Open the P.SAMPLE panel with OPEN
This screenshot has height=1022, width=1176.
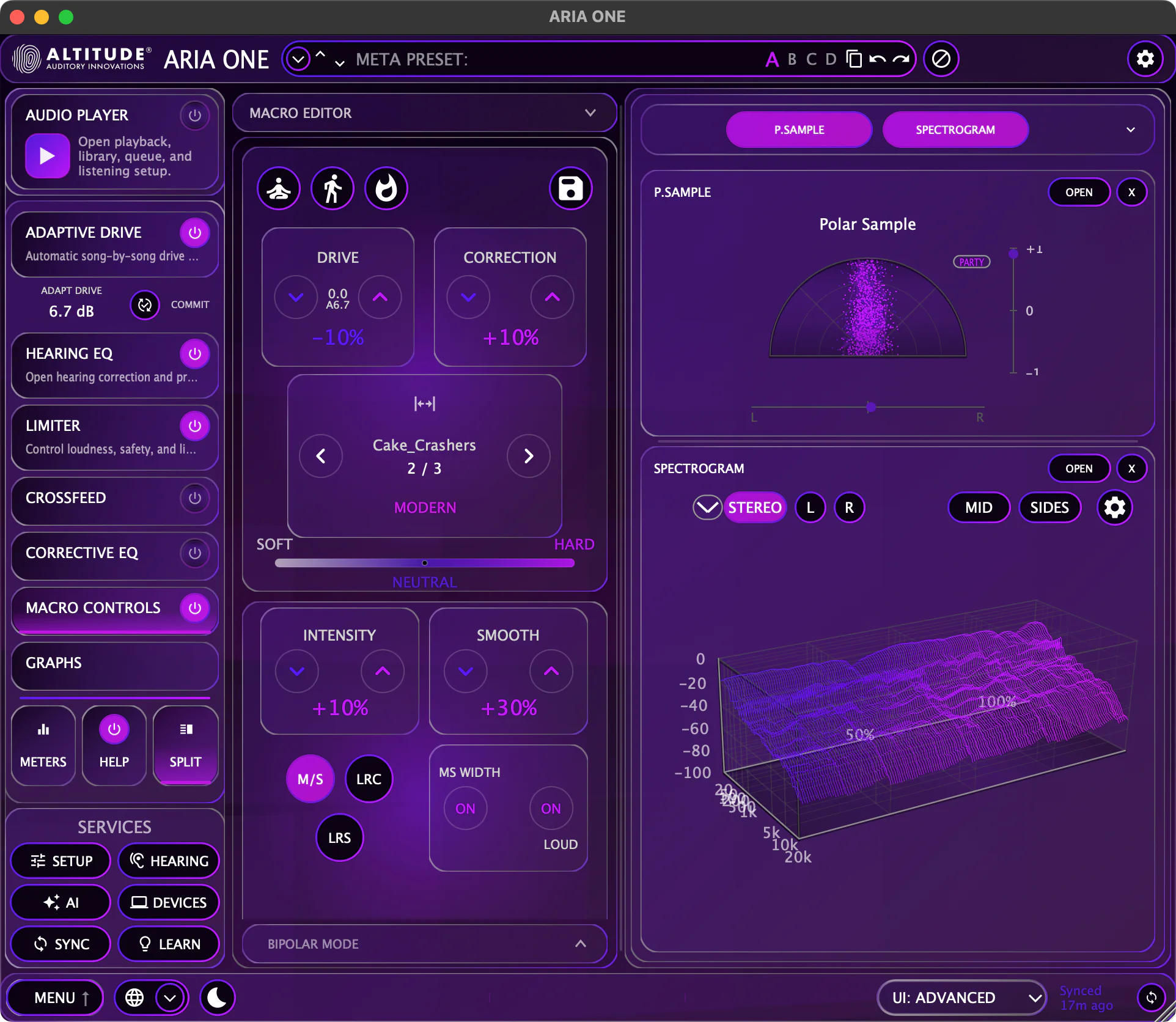(x=1079, y=192)
